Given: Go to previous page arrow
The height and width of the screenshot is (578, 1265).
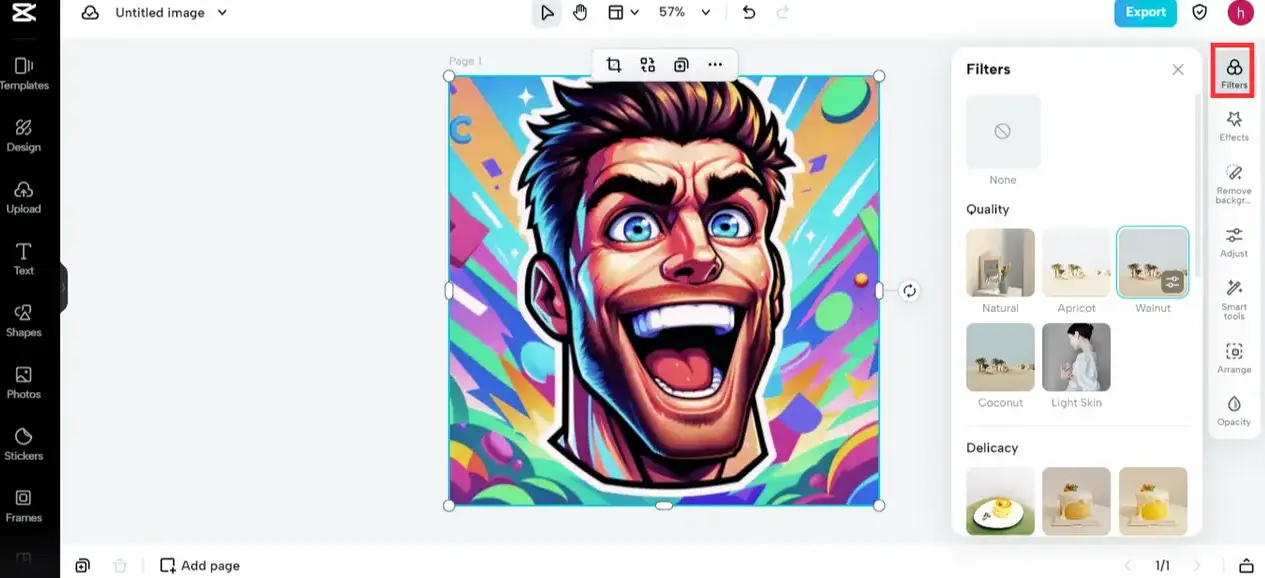Looking at the screenshot, I should 1129,566.
